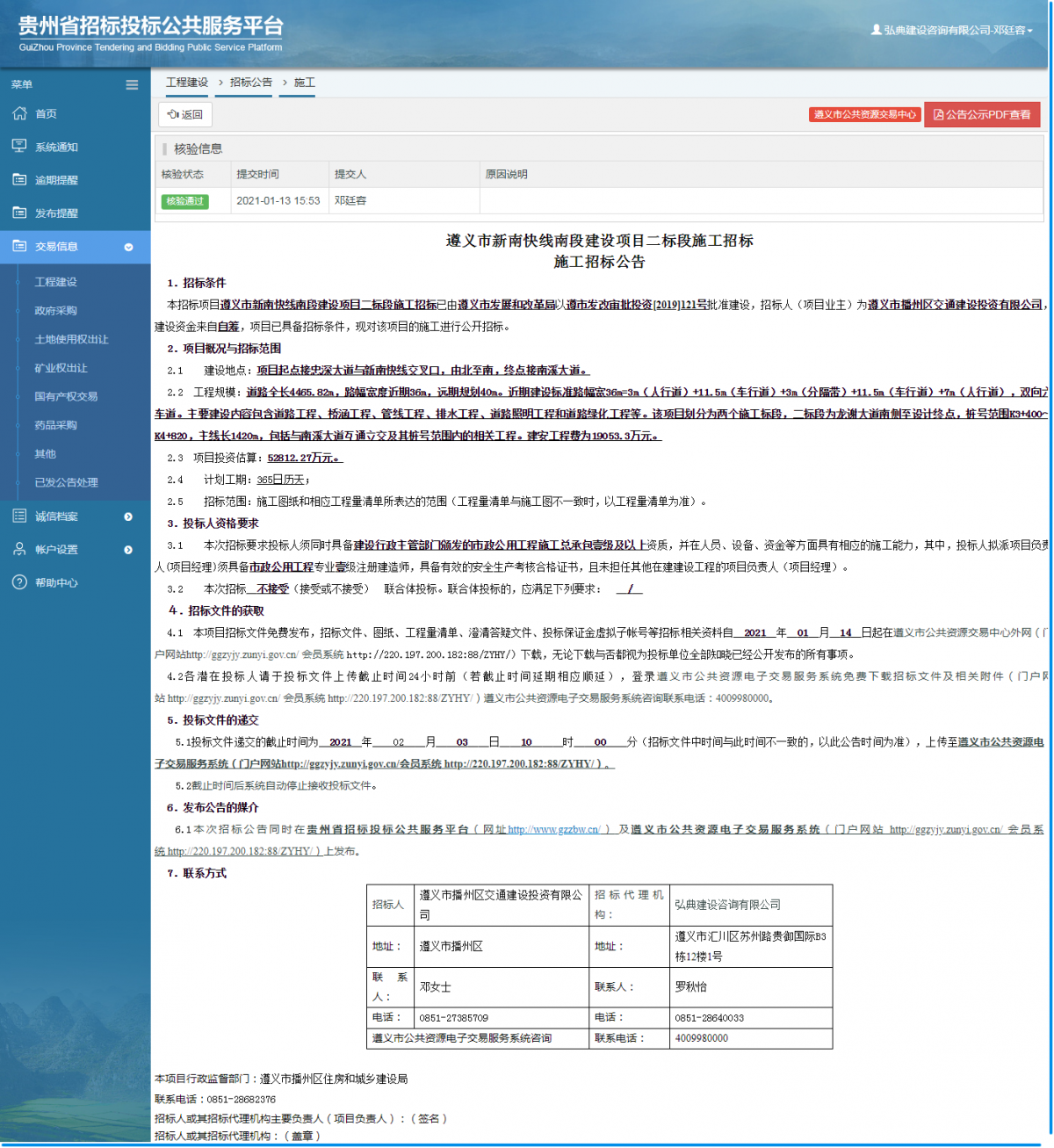The height and width of the screenshot is (1148, 1054).
Task: Open the 帮助中心 help center icon
Action: click(18, 582)
